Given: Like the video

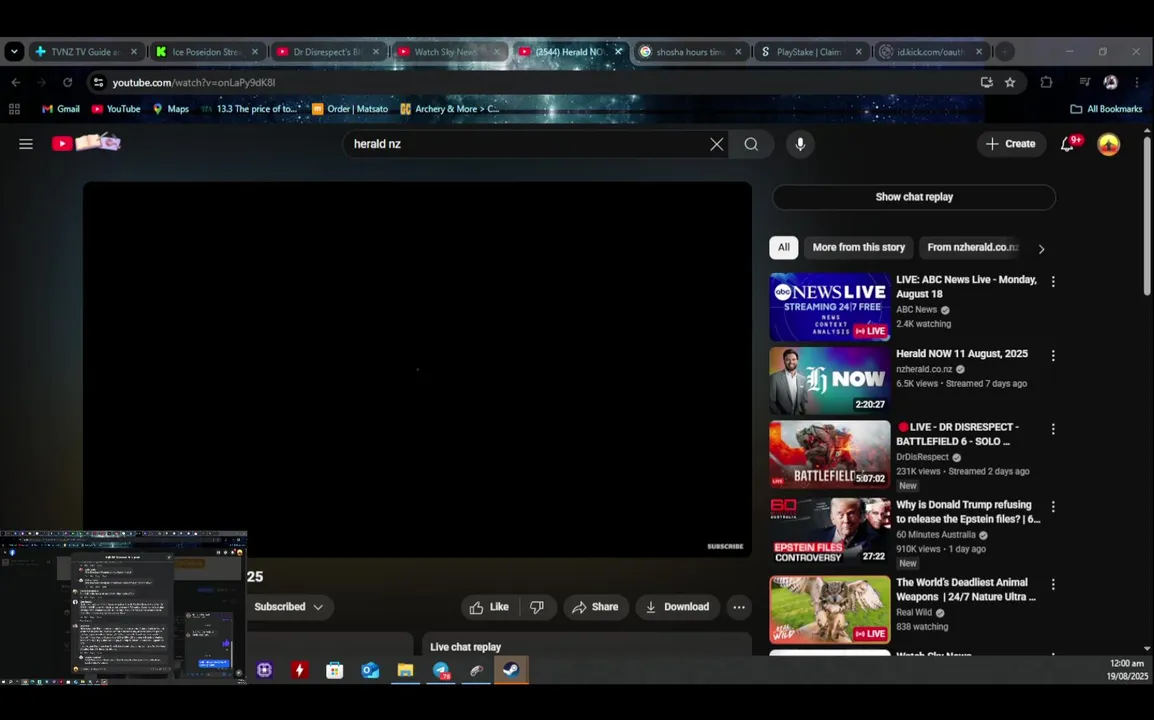Looking at the screenshot, I should pos(489,607).
